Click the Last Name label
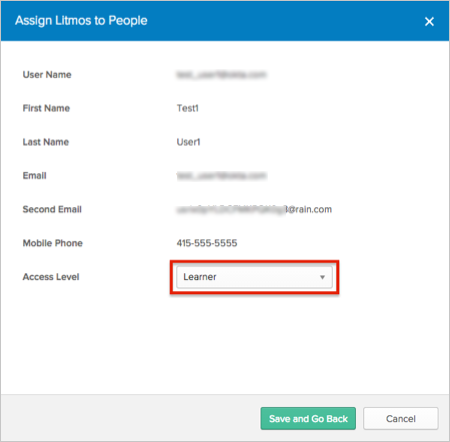The height and width of the screenshot is (442, 450). [46, 142]
